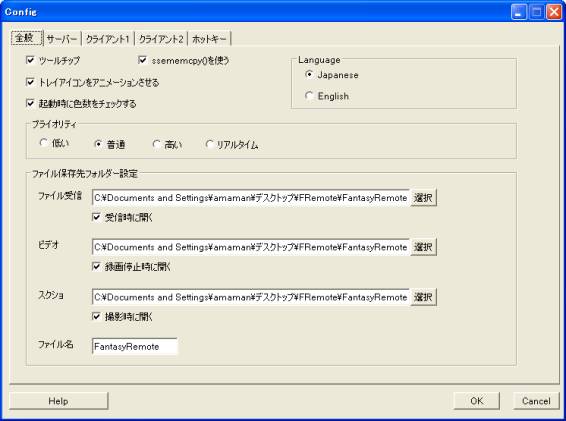Click 選択 button for ビデオ folder
The width and height of the screenshot is (566, 421).
pos(423,247)
